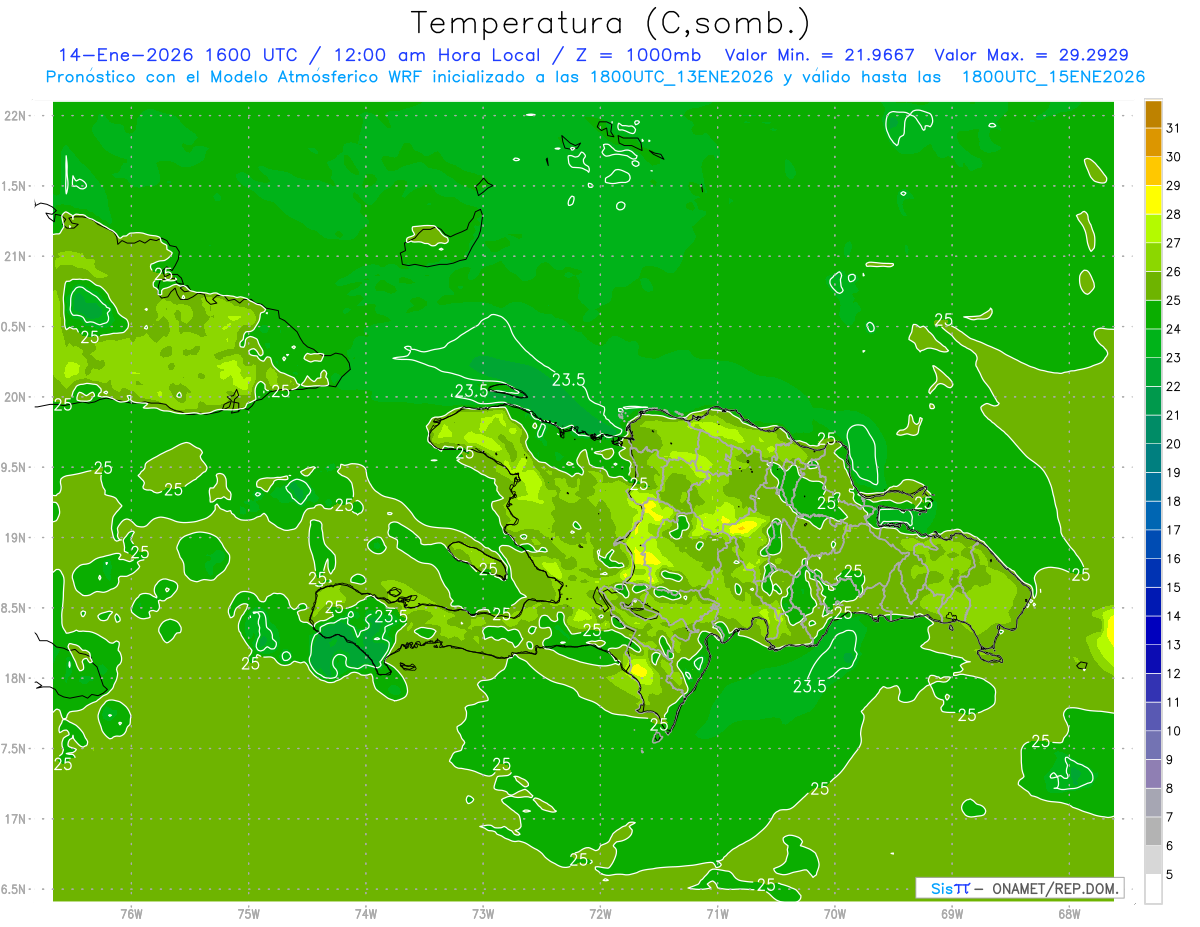Image resolution: width=1200 pixels, height=927 pixels.
Task: Click the "75W" longitude axis label
Action: [249, 914]
